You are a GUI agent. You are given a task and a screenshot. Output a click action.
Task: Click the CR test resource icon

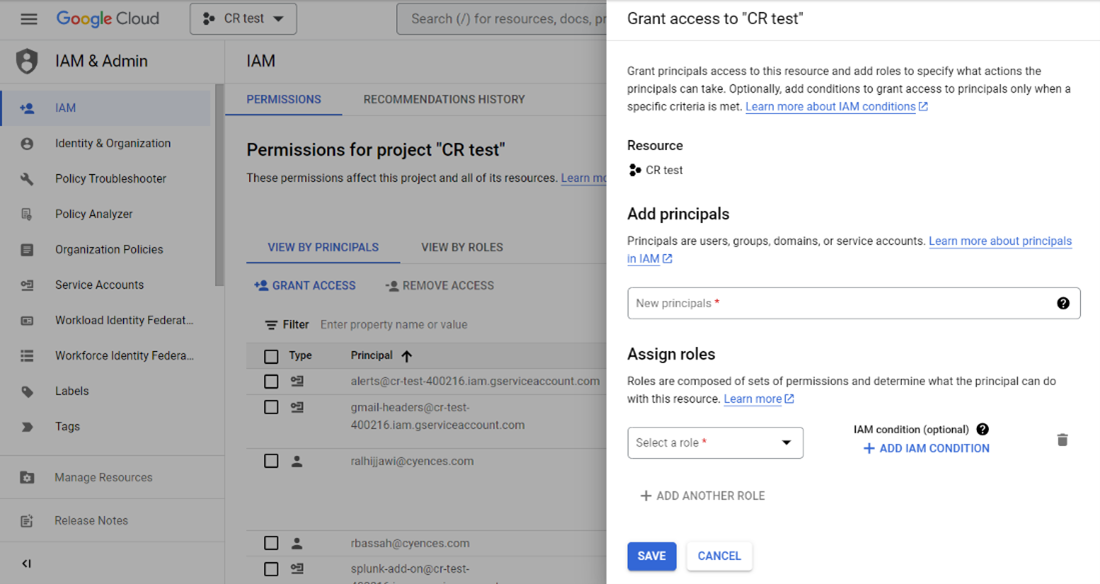(634, 170)
